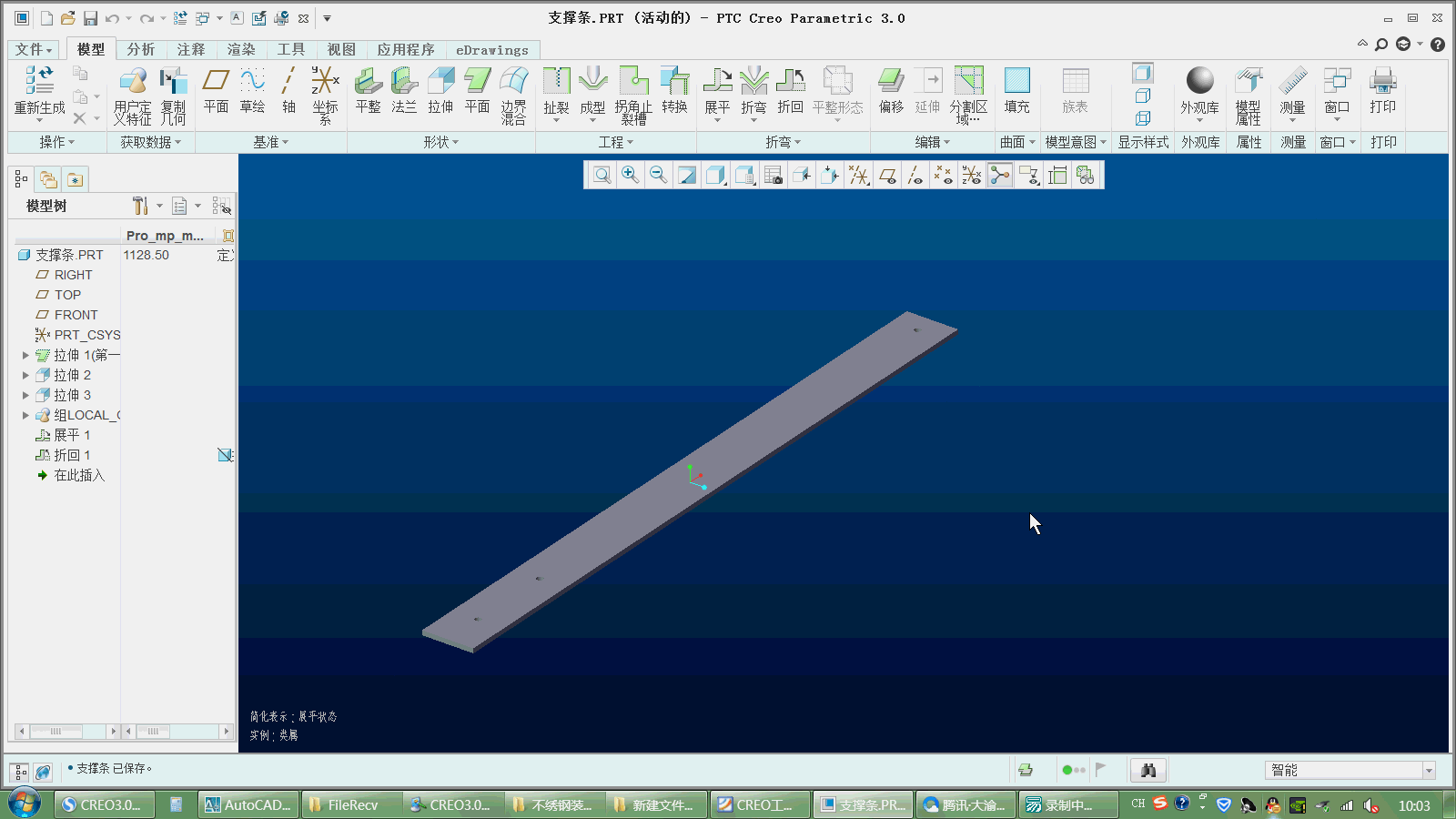Open AutoCAD from the Windows taskbar
The height and width of the screenshot is (819, 1456).
(248, 804)
